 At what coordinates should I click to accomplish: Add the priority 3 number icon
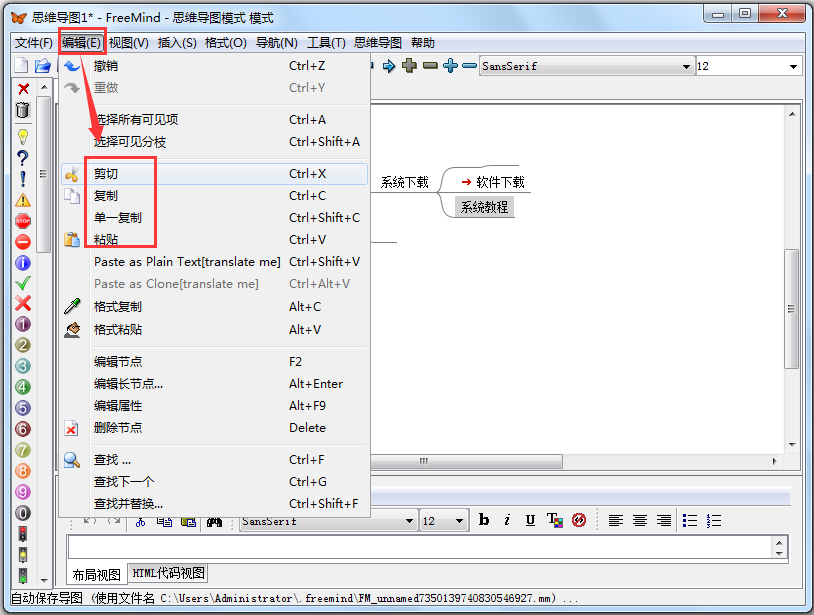23,366
